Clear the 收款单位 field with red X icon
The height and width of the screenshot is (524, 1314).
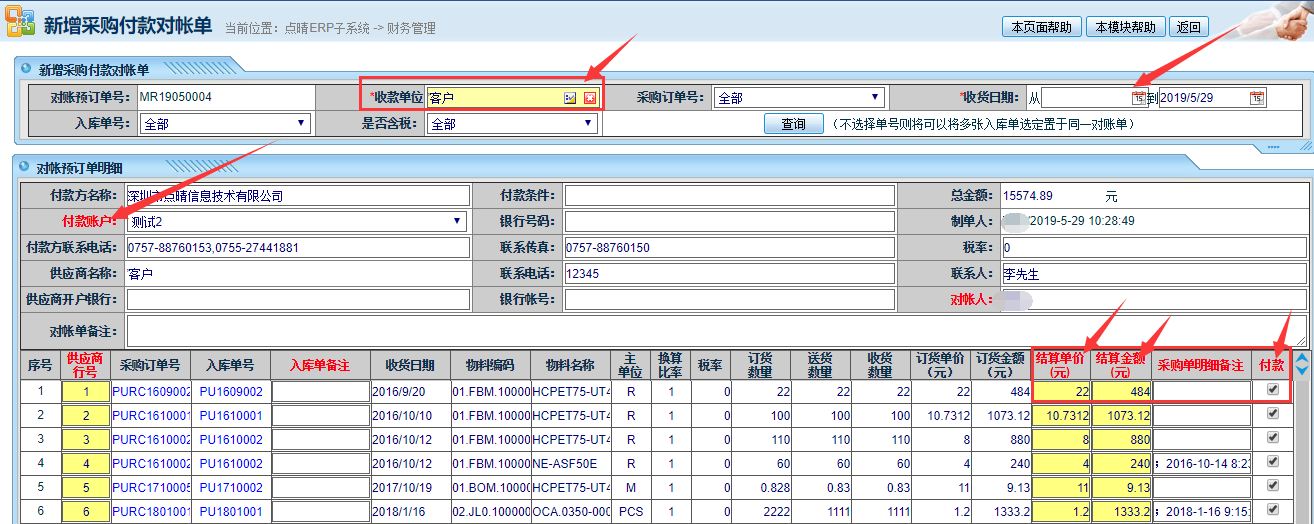coord(590,98)
